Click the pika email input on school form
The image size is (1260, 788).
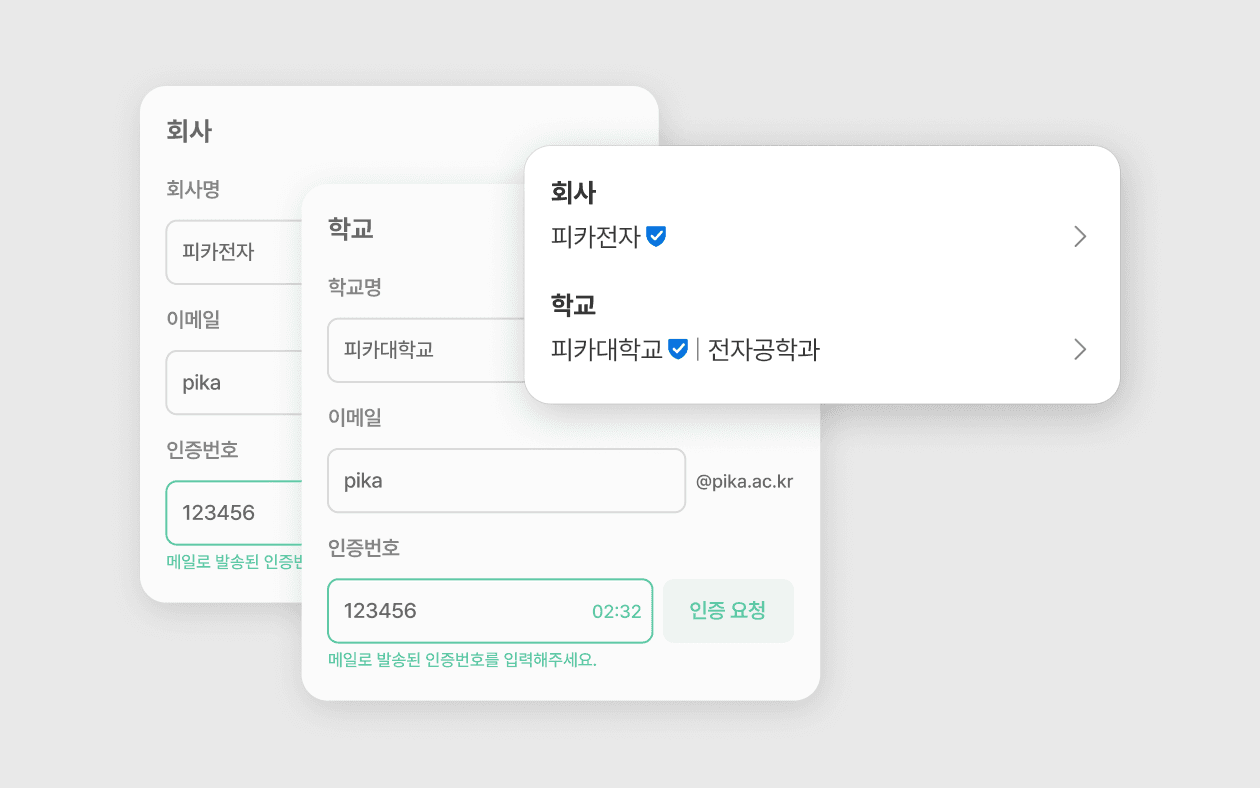pyautogui.click(x=506, y=480)
